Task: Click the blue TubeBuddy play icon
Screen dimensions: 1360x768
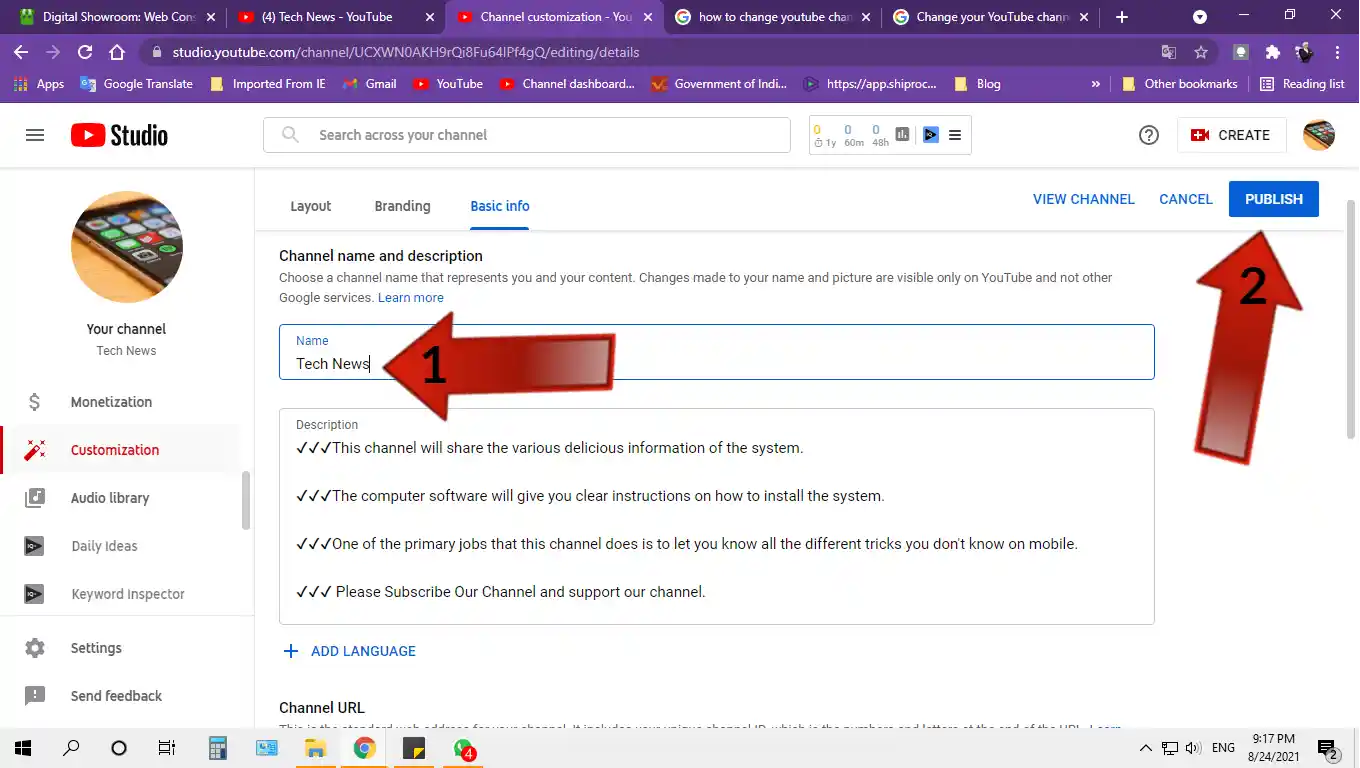Action: coord(931,135)
